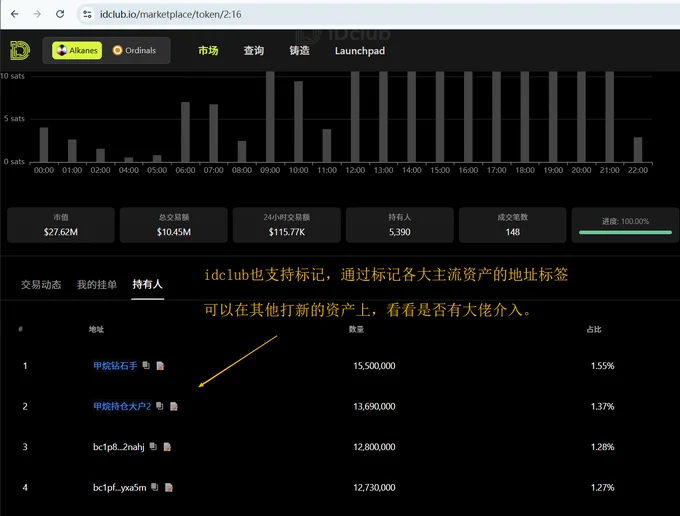Open holder bc1pf...yxa5m address
The width and height of the screenshot is (680, 516).
point(119,487)
